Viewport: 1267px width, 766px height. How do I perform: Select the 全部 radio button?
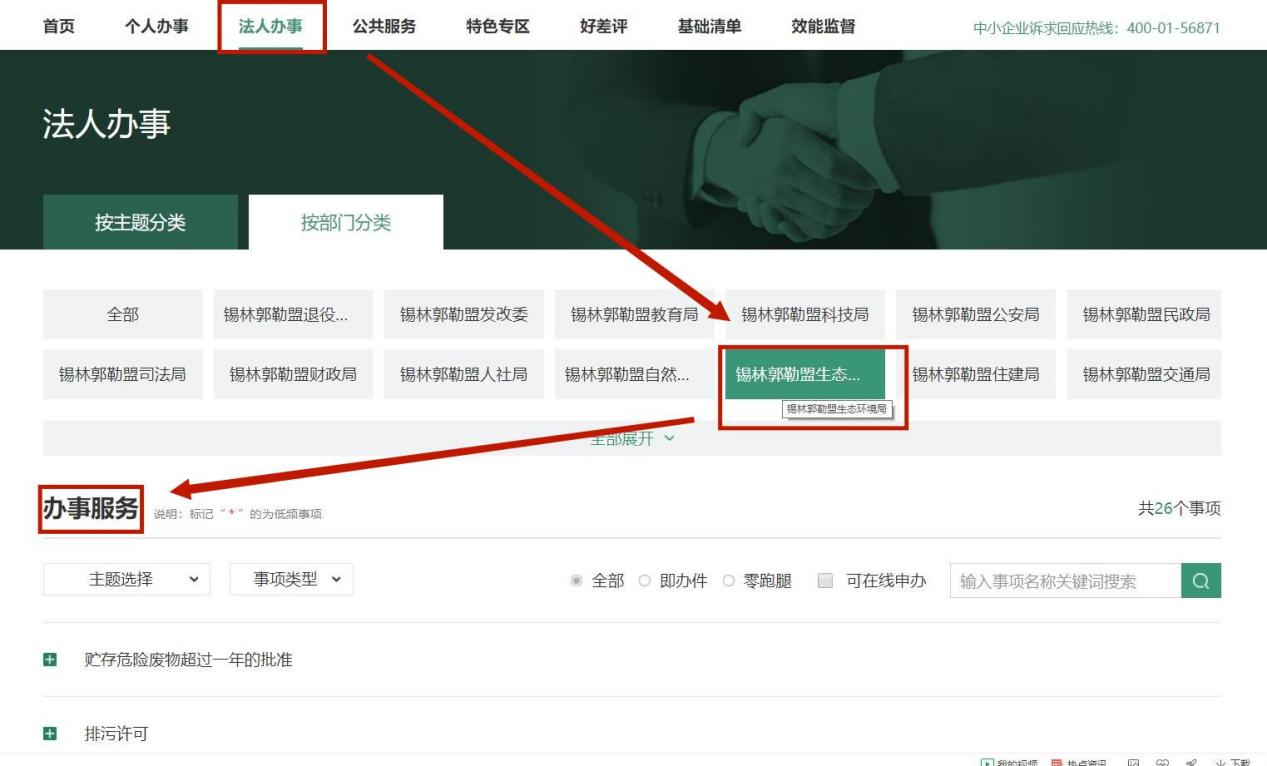tap(576, 581)
